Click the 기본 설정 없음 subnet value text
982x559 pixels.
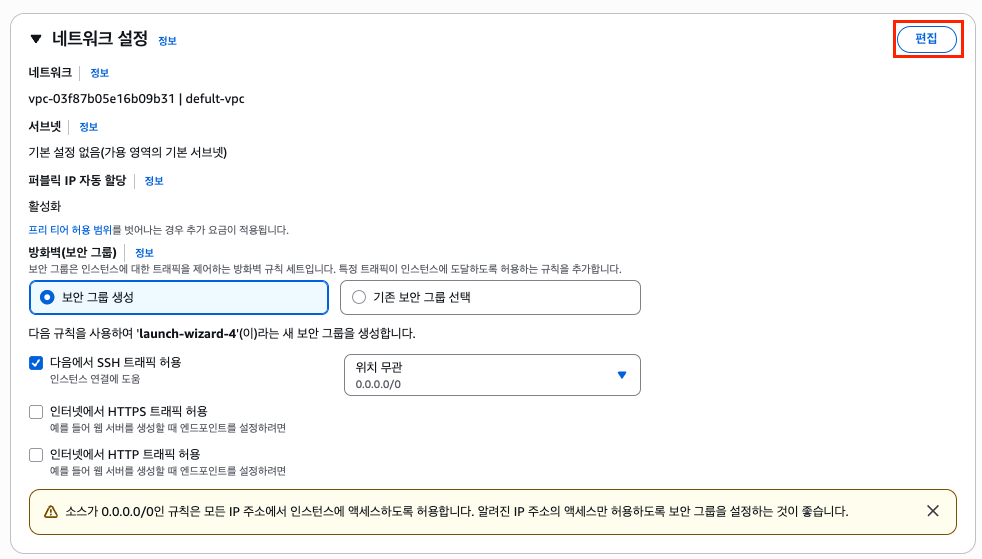(x=128, y=153)
